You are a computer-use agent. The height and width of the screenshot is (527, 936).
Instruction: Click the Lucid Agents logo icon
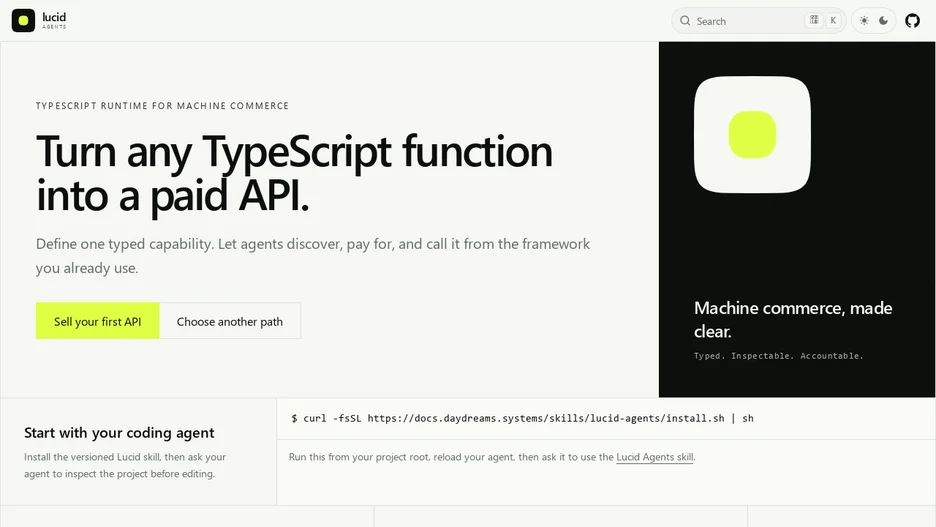tap(23, 20)
